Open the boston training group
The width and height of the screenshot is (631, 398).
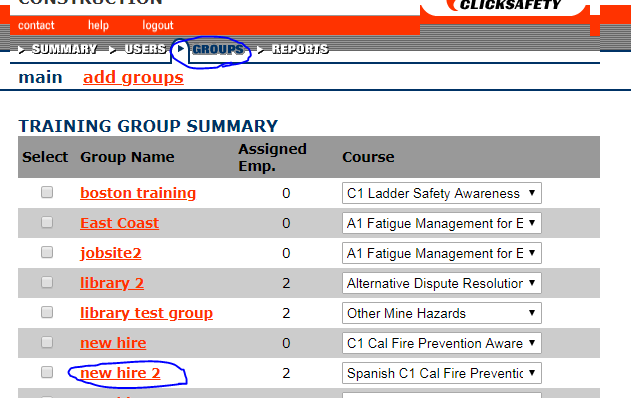(x=138, y=193)
